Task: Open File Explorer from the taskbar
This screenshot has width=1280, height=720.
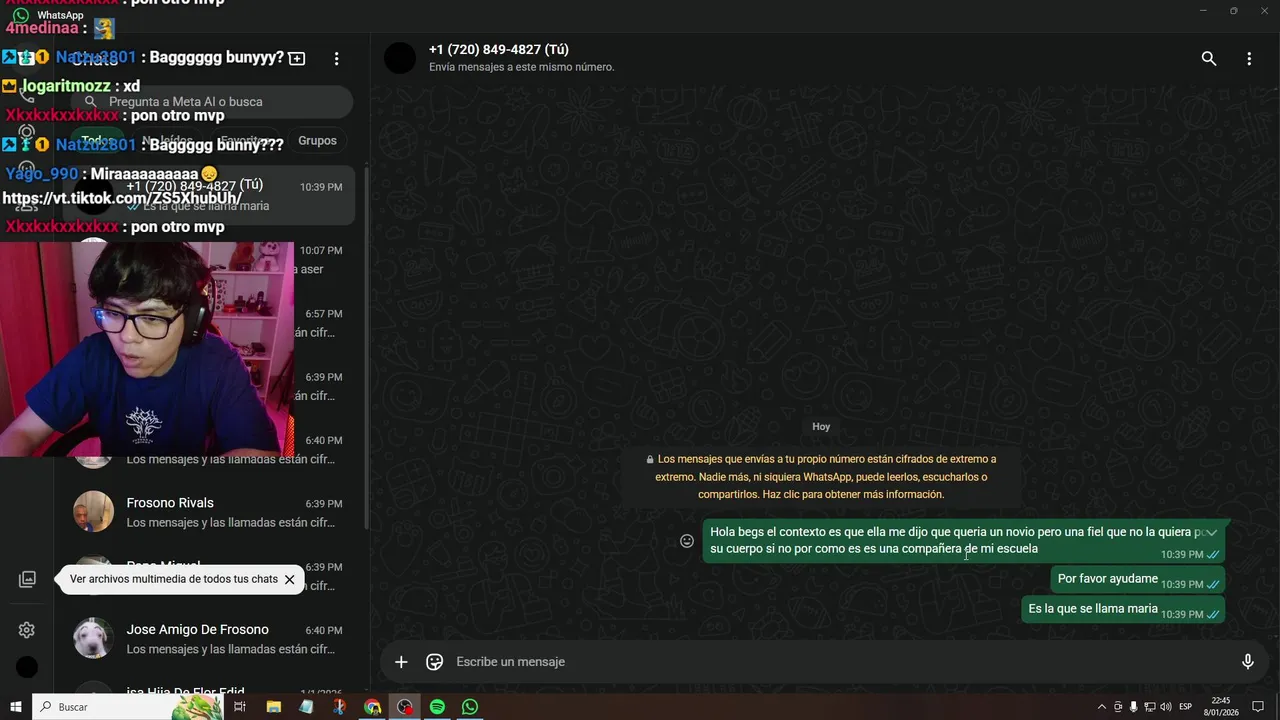Action: [273, 707]
